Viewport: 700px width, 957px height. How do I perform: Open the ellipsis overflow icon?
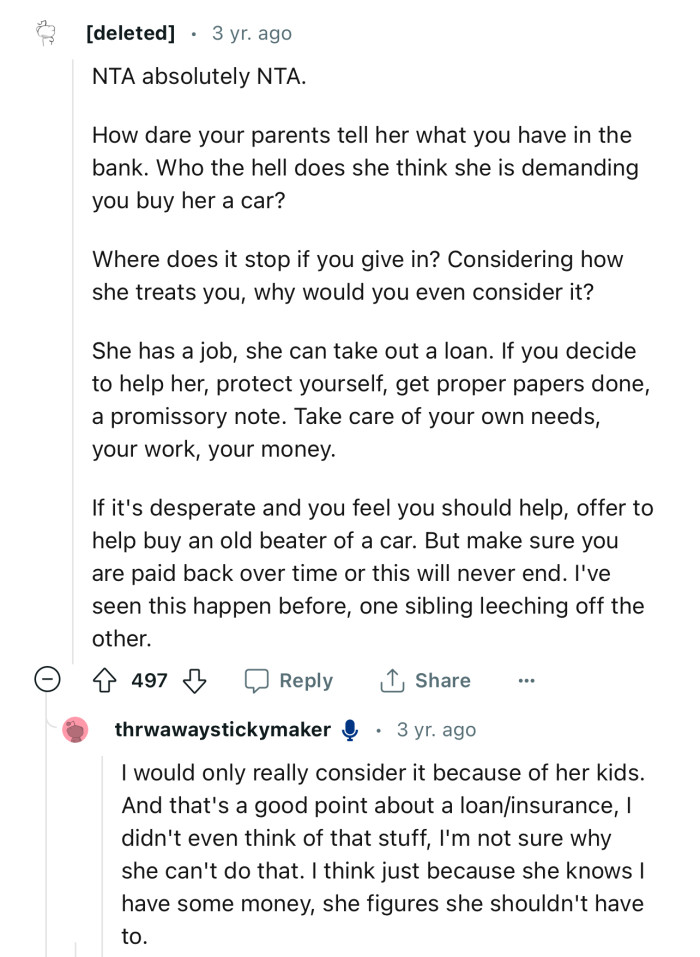[x=527, y=680]
